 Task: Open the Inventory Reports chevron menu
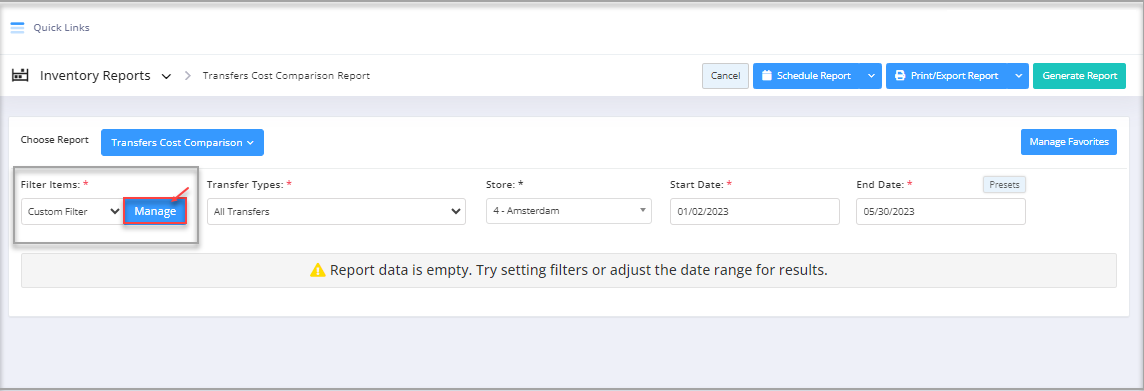pyautogui.click(x=166, y=76)
